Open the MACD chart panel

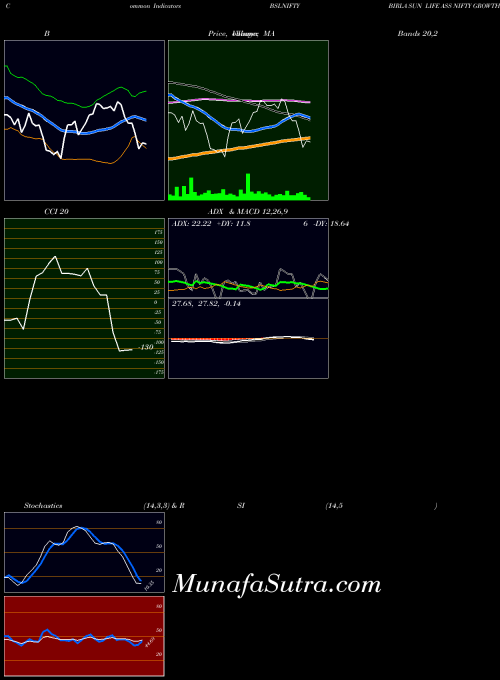pos(248,339)
